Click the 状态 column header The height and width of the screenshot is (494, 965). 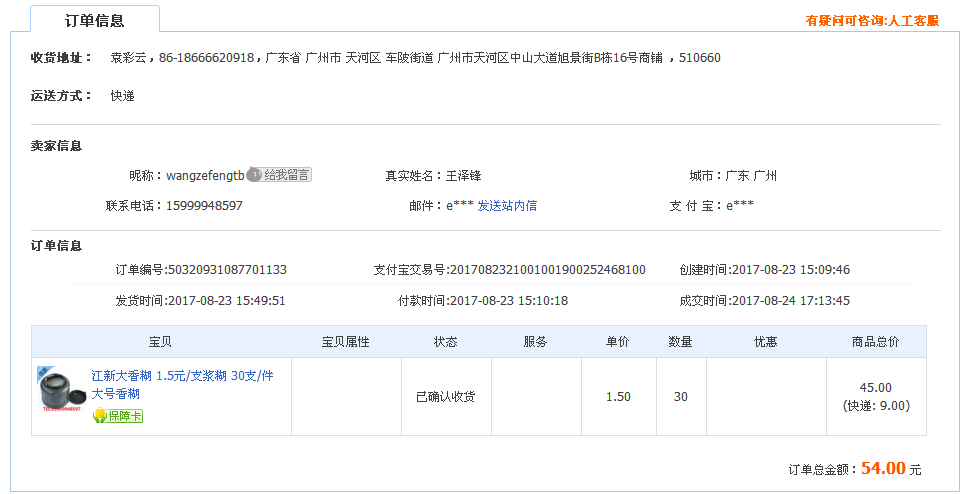pyautogui.click(x=446, y=342)
